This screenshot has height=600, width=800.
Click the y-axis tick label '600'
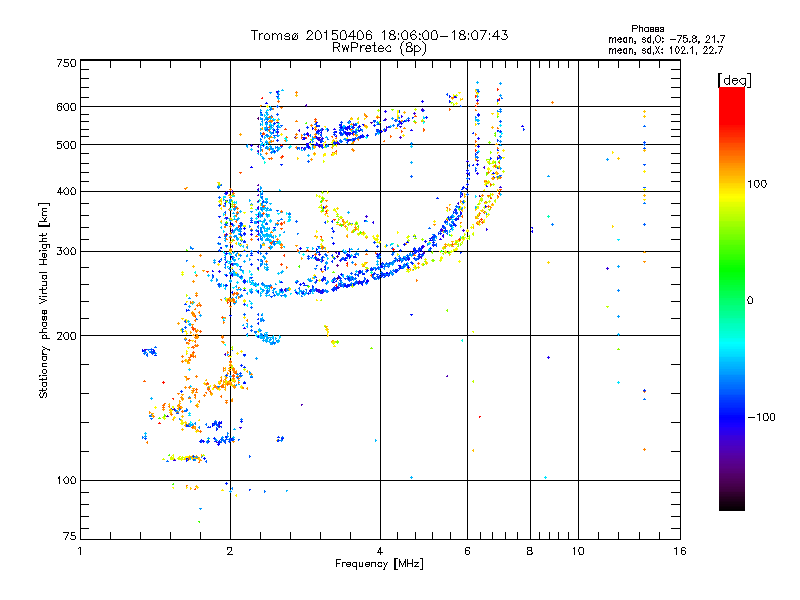[66, 107]
